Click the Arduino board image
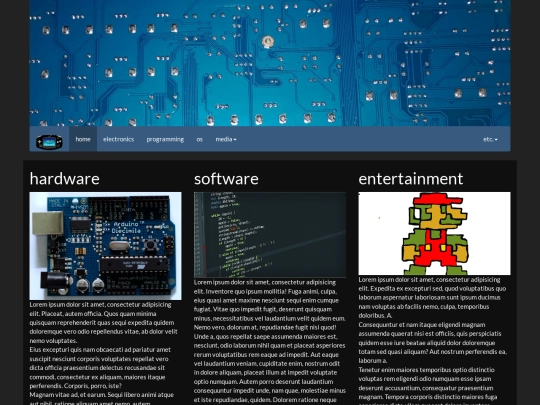The height and width of the screenshot is (405, 540). pos(105,246)
